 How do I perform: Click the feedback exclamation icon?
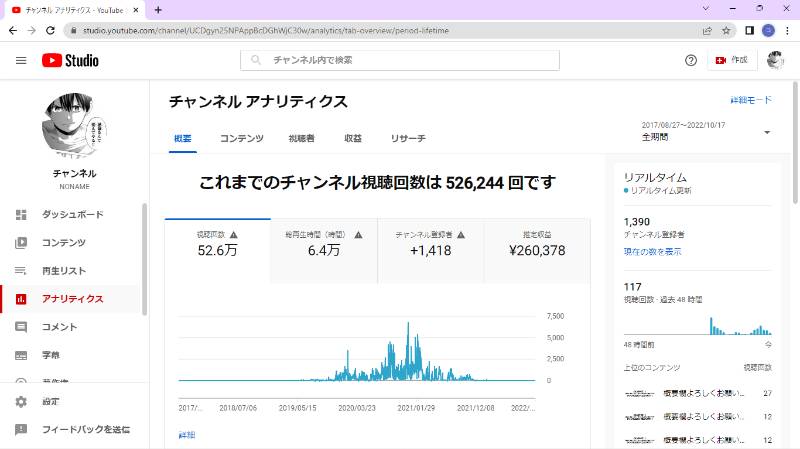(21, 430)
